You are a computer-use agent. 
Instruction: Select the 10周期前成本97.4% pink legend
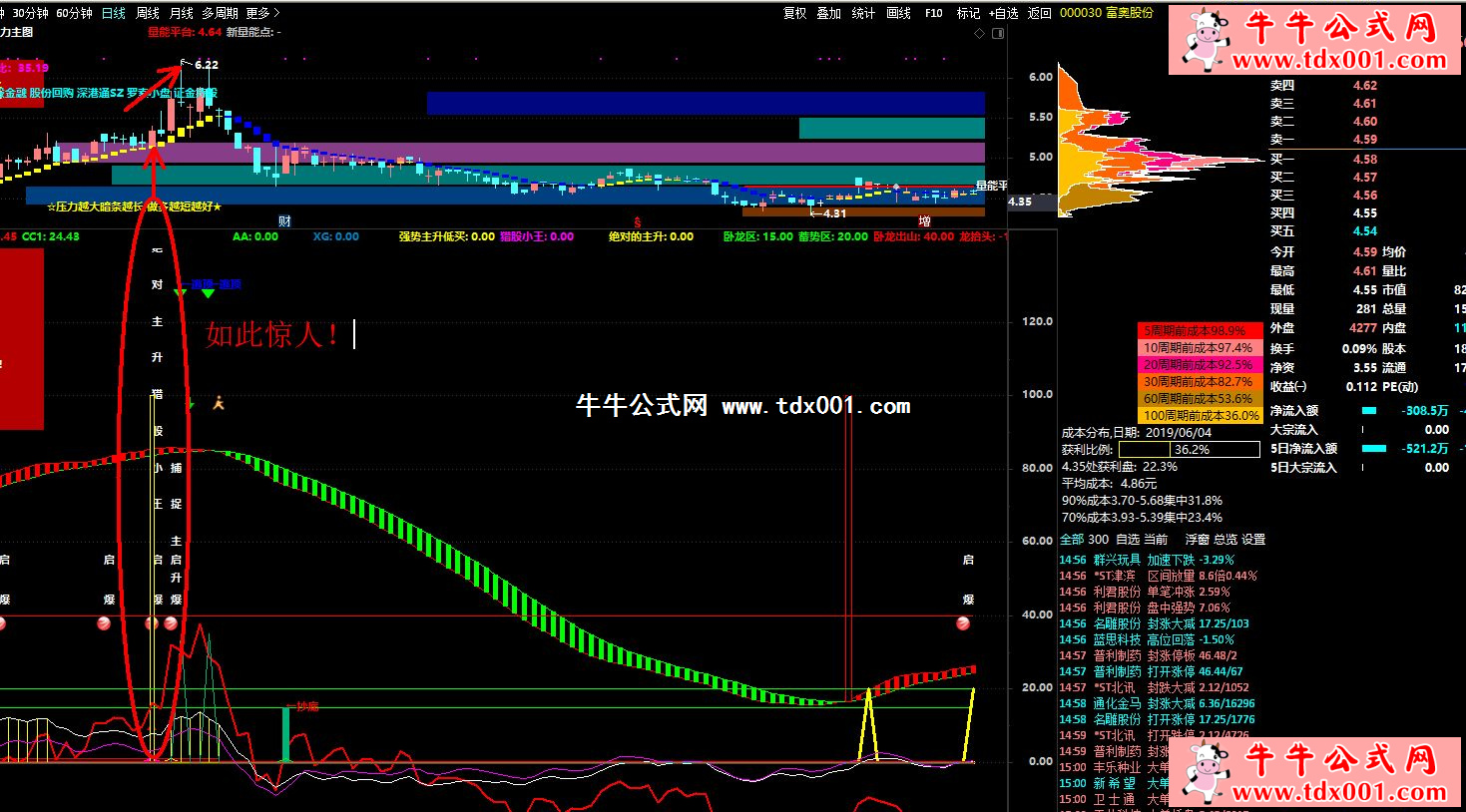click(x=1200, y=347)
